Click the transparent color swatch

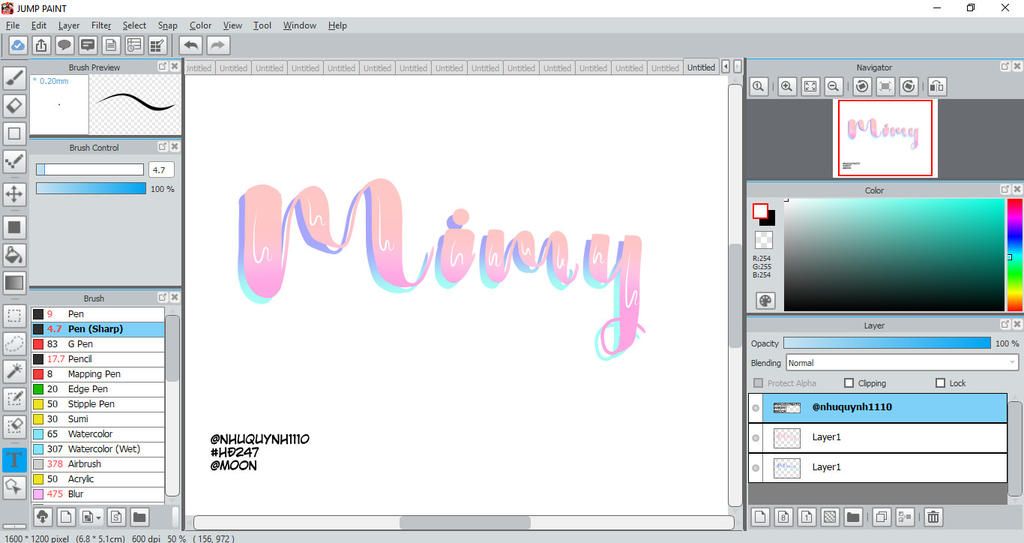click(763, 239)
